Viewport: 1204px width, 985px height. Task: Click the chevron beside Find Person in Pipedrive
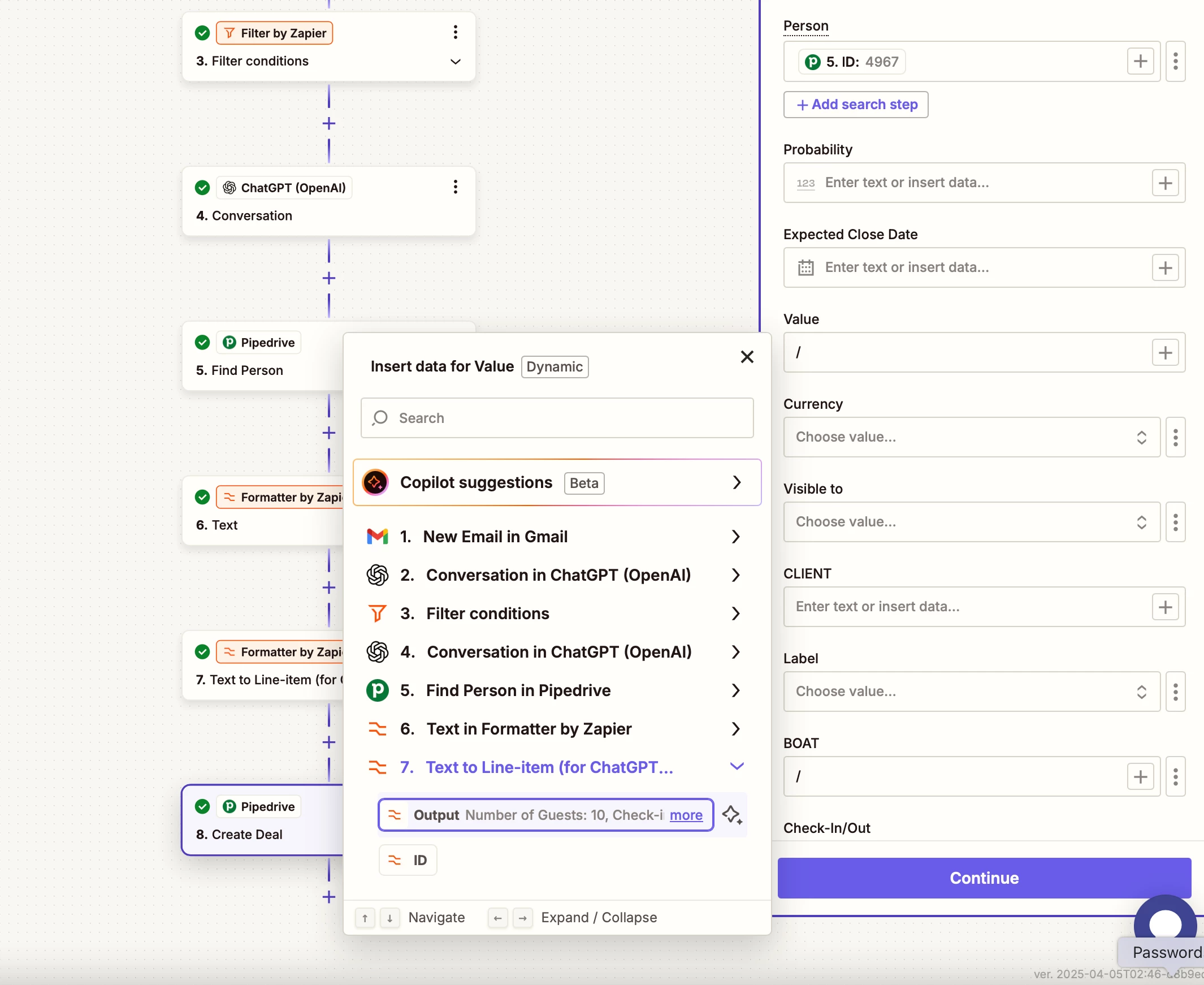point(735,690)
